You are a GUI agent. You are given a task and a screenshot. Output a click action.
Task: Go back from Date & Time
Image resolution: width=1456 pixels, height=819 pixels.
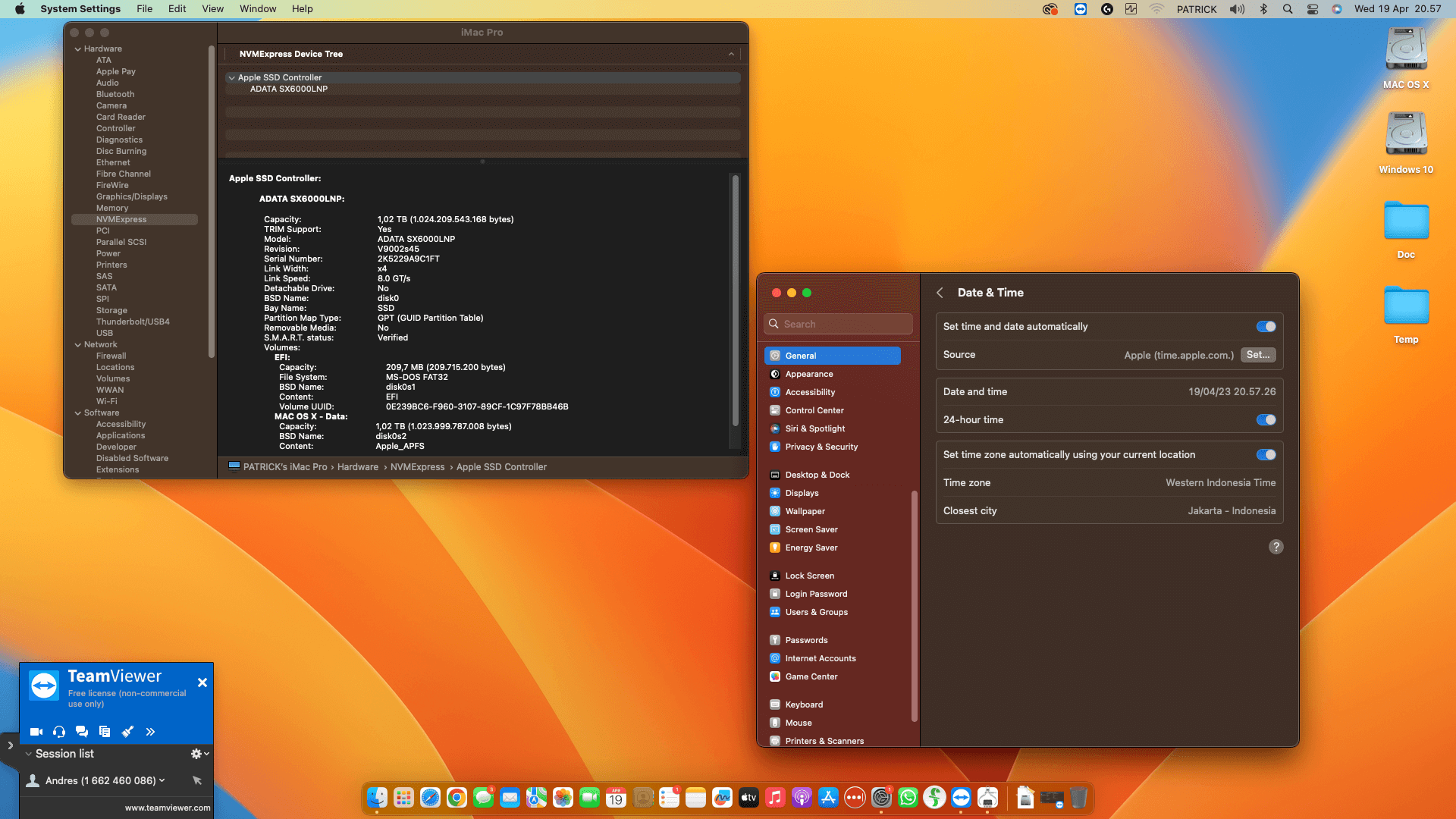940,293
